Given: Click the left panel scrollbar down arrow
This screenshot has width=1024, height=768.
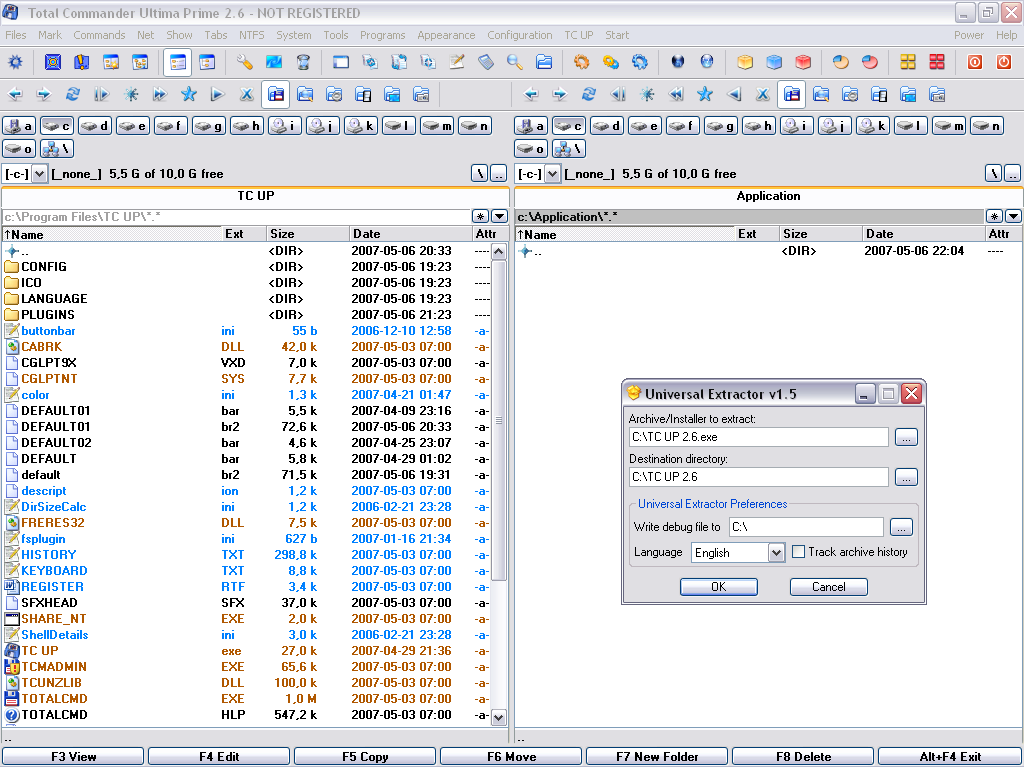Looking at the screenshot, I should pos(499,717).
